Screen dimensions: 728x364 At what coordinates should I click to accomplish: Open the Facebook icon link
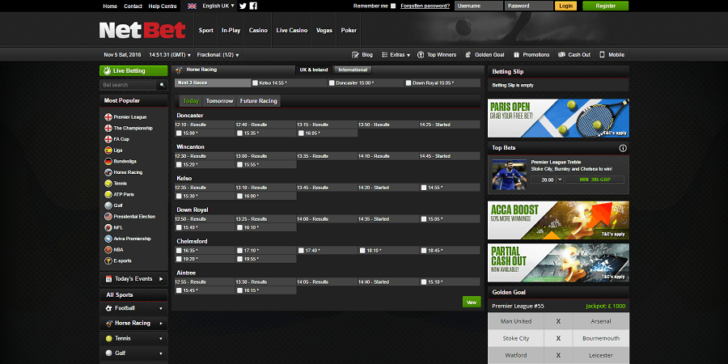tap(254, 6)
